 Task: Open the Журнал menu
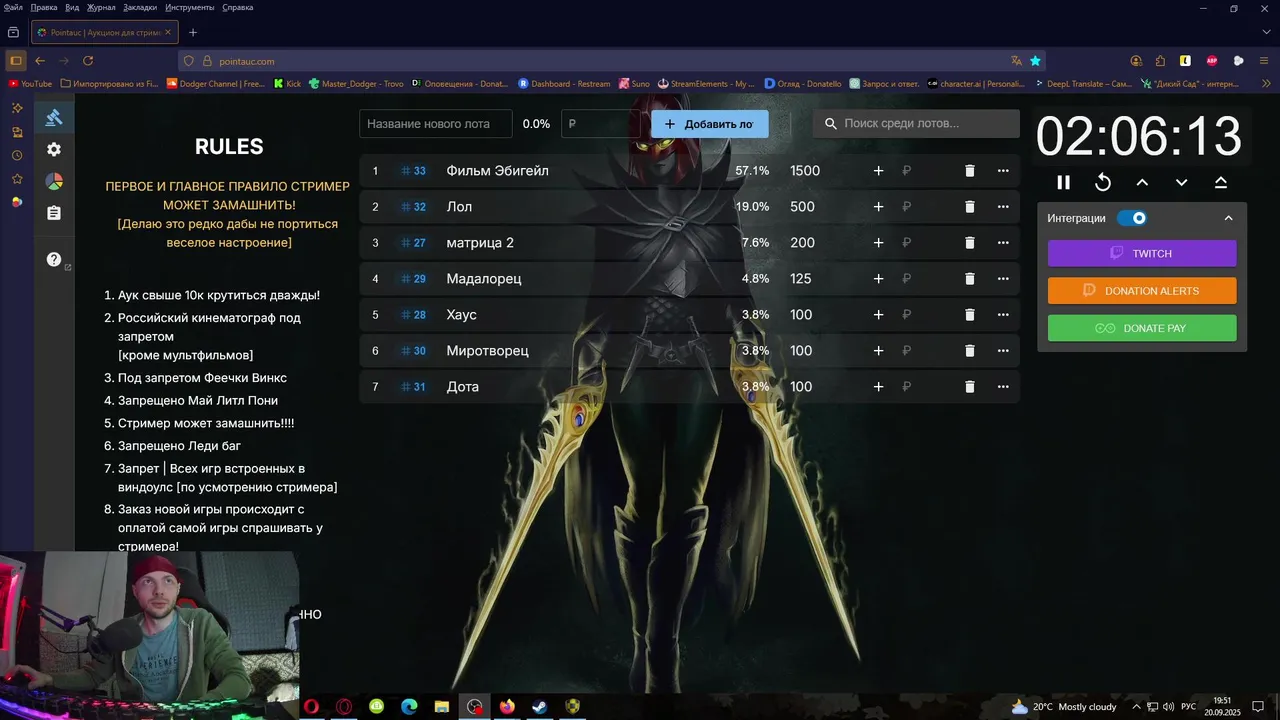102,7
